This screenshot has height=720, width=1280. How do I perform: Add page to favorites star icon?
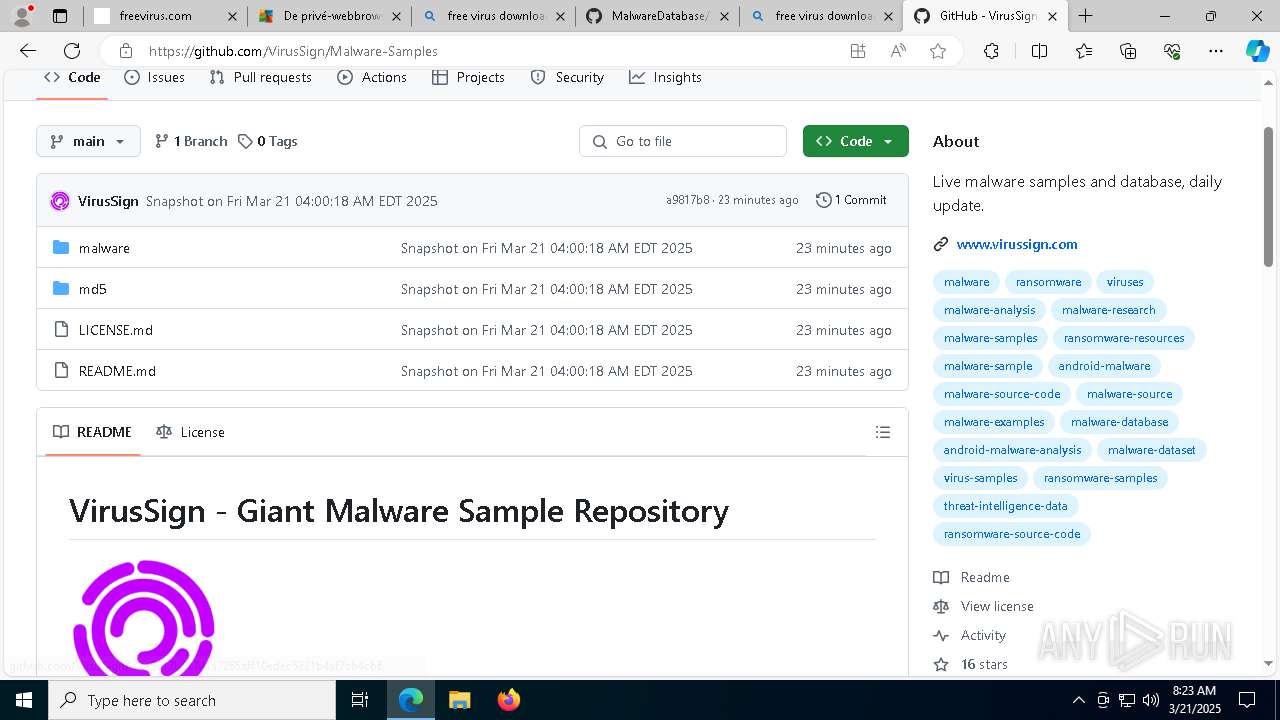click(x=938, y=51)
